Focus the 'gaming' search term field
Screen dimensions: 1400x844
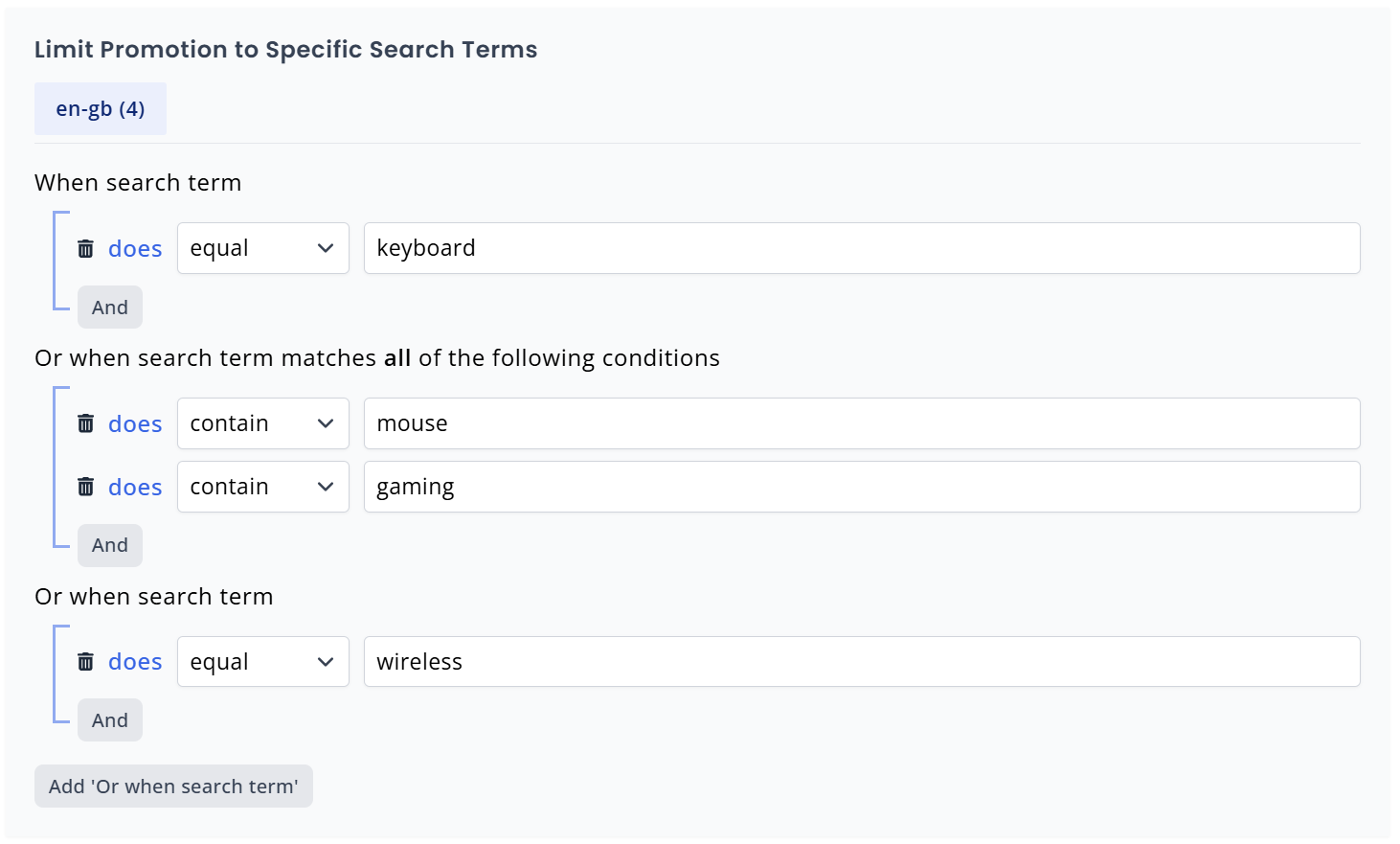[860, 486]
